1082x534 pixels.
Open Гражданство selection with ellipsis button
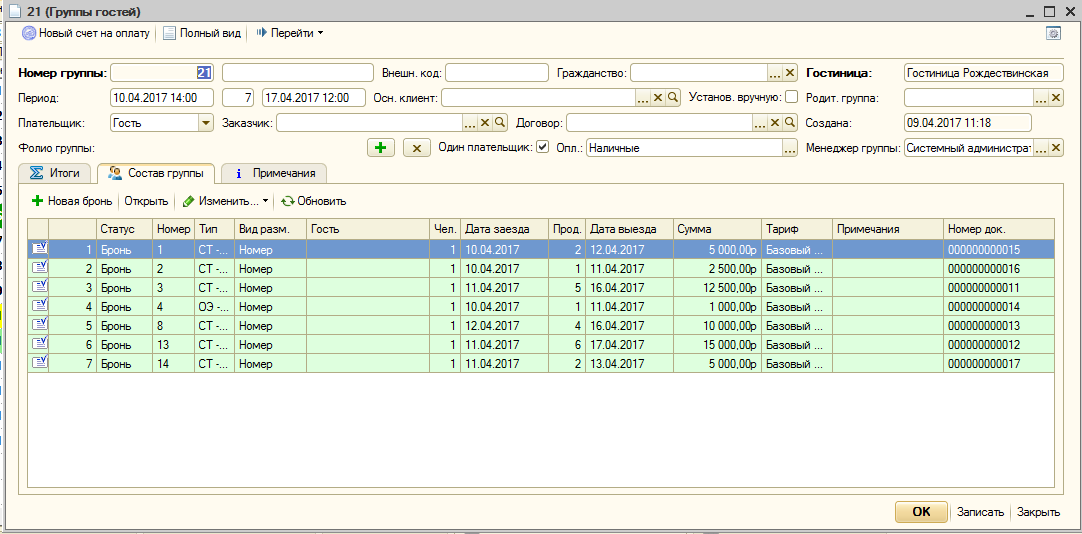776,73
